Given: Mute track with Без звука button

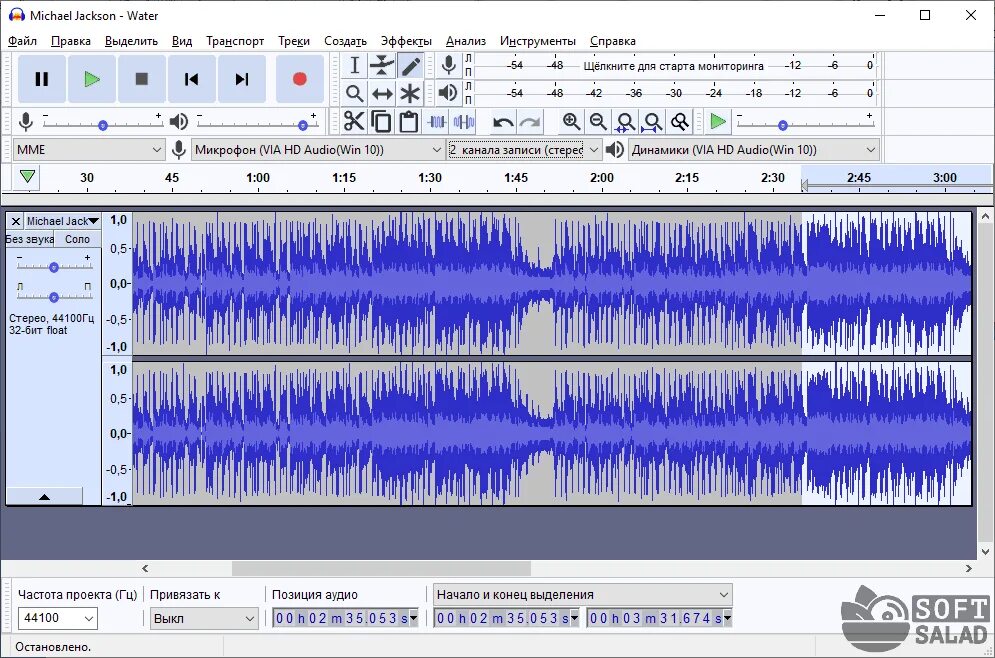Looking at the screenshot, I should 30,239.
